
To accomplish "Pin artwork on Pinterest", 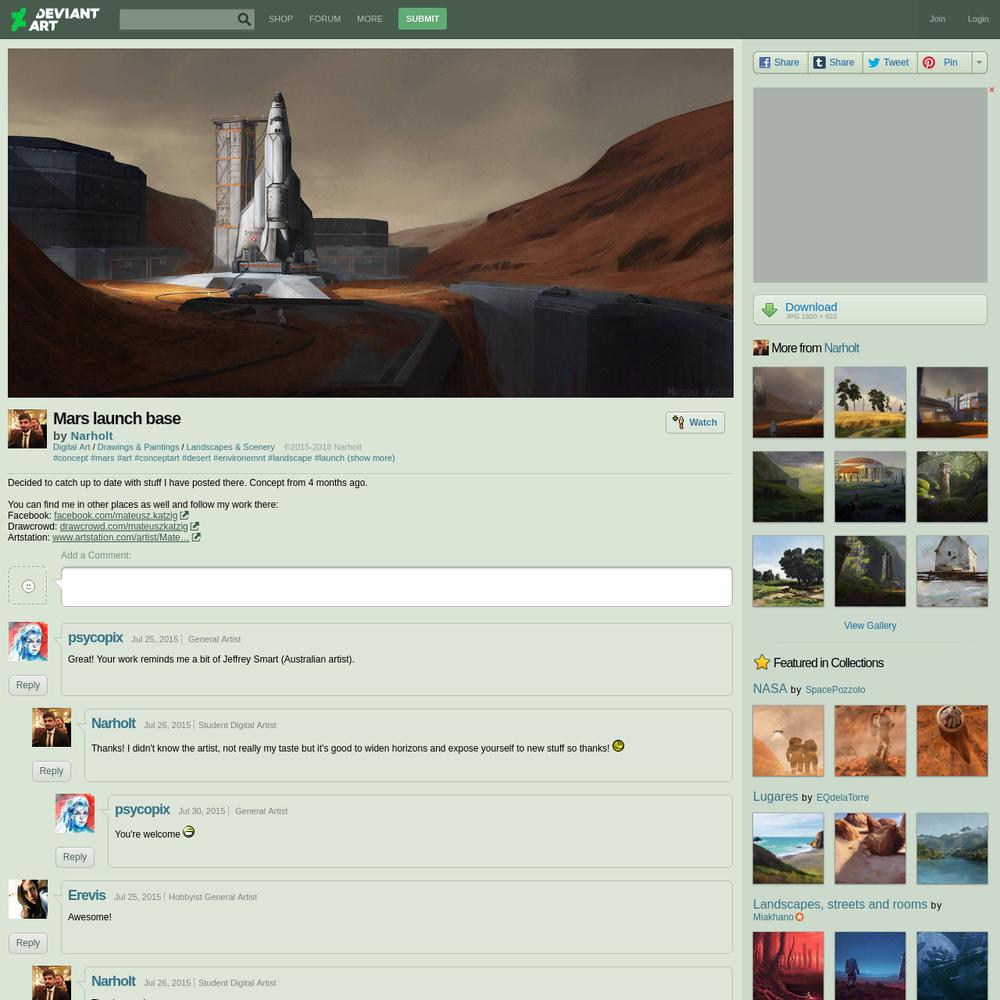I will (x=945, y=62).
